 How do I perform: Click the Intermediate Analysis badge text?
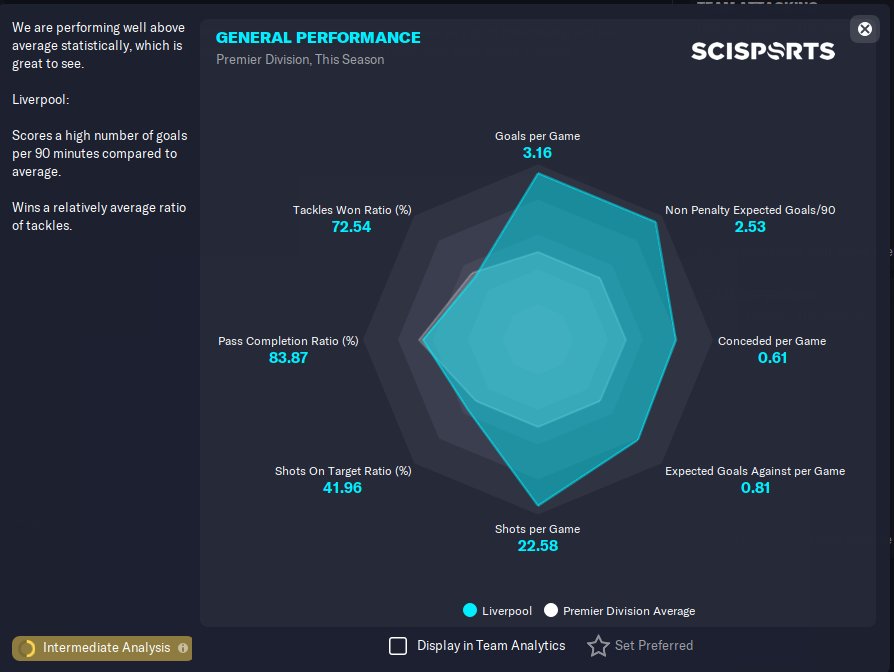click(106, 648)
